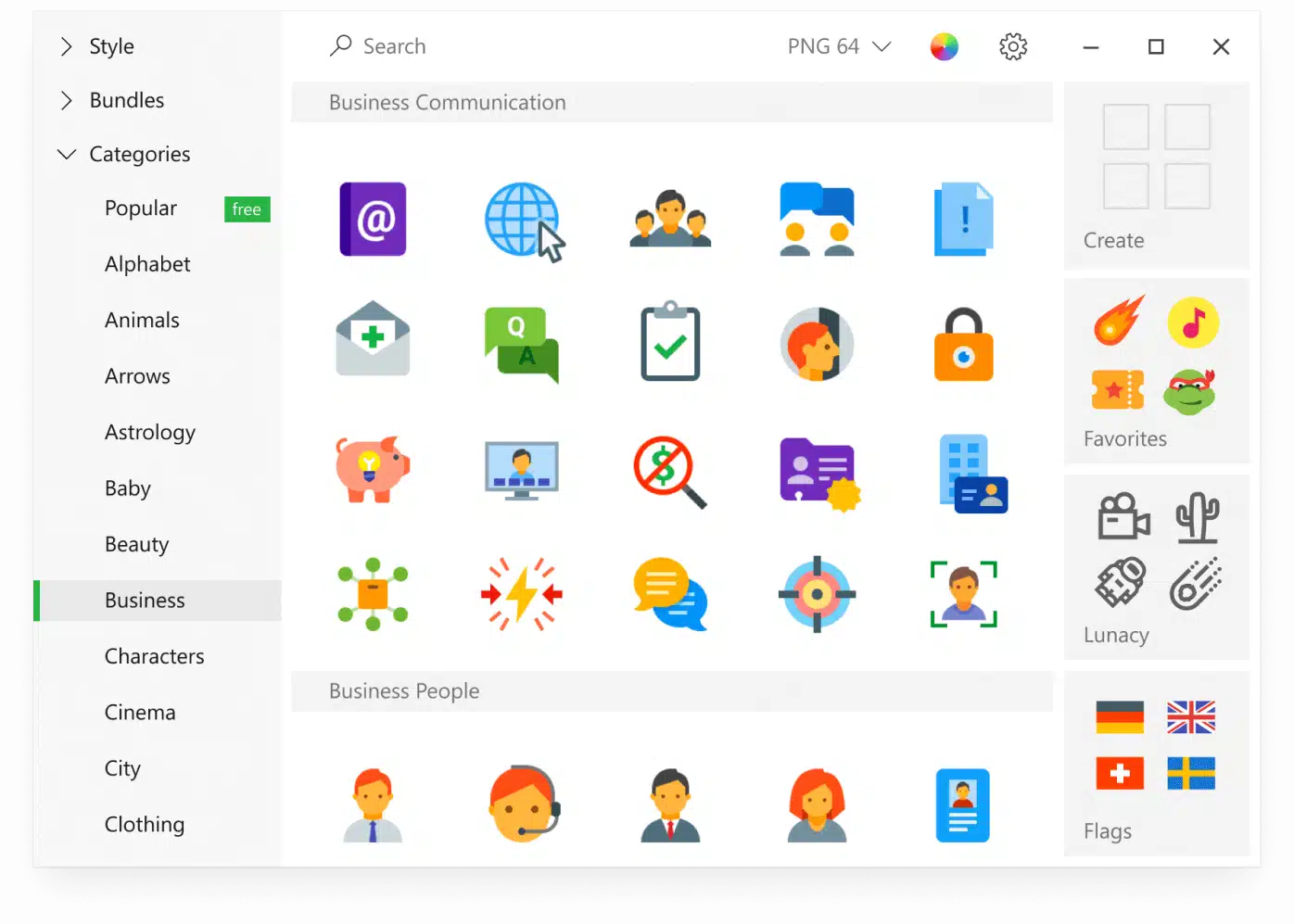Click the globe with cursor icon
Screen dimensions: 1294x924
click(522, 220)
